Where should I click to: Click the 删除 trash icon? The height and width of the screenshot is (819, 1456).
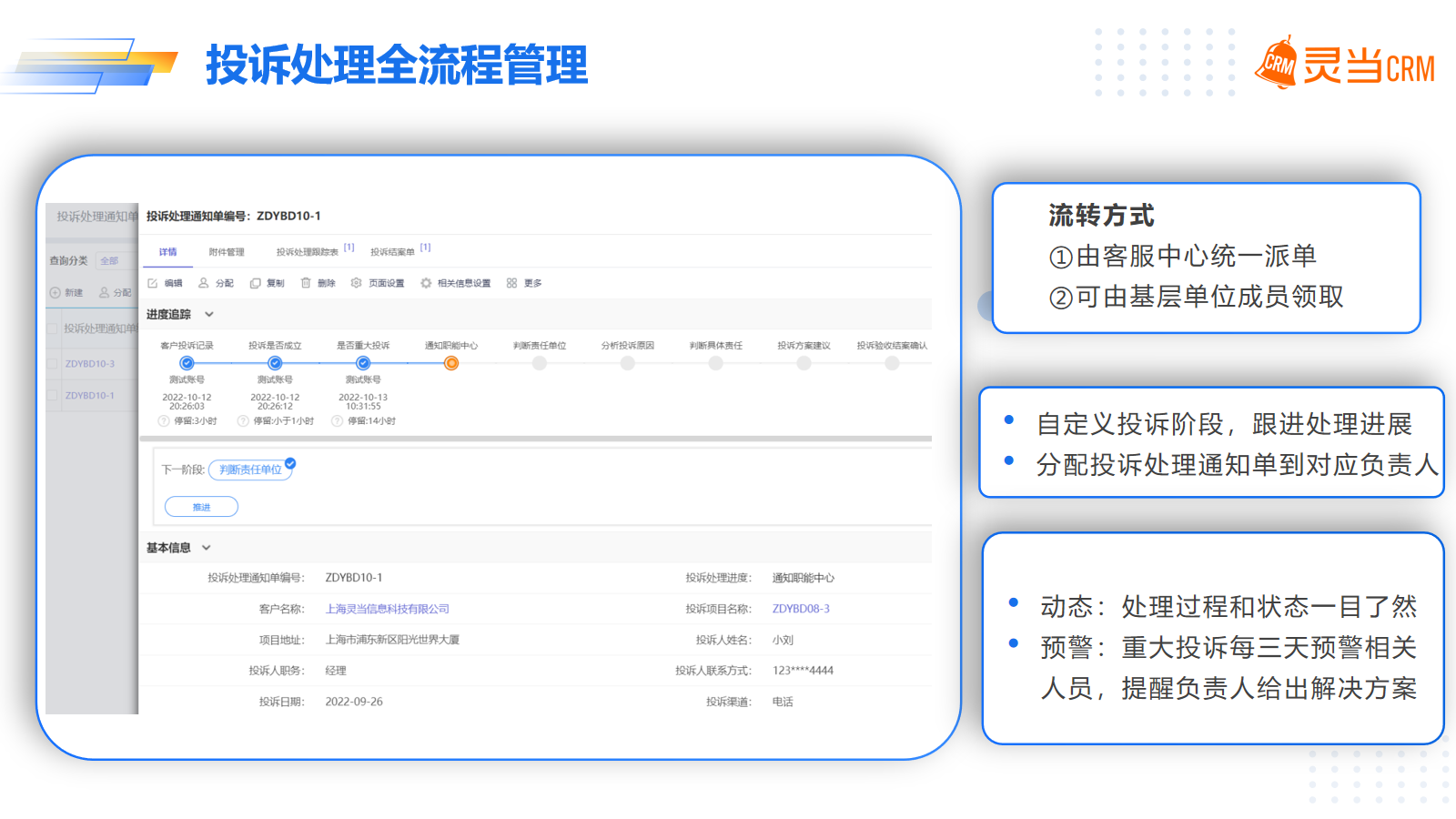(x=306, y=283)
